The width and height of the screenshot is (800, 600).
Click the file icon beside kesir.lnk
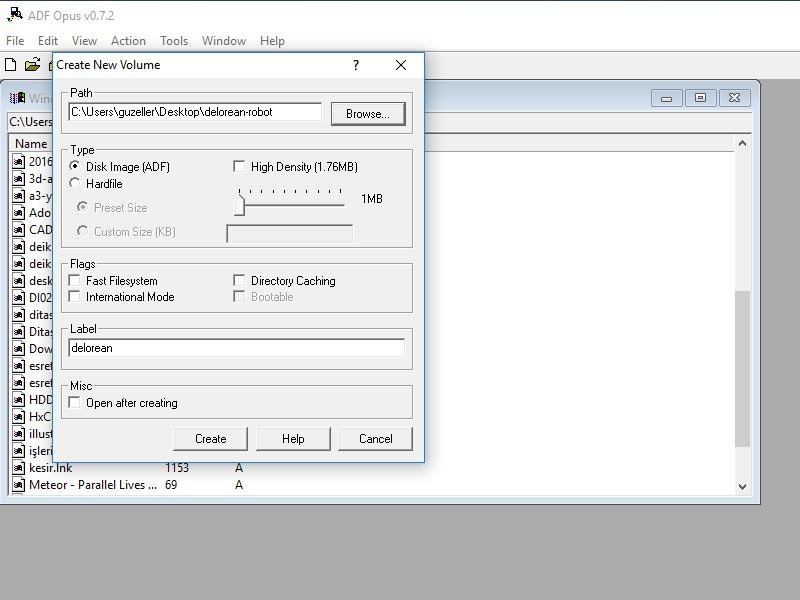(18, 468)
